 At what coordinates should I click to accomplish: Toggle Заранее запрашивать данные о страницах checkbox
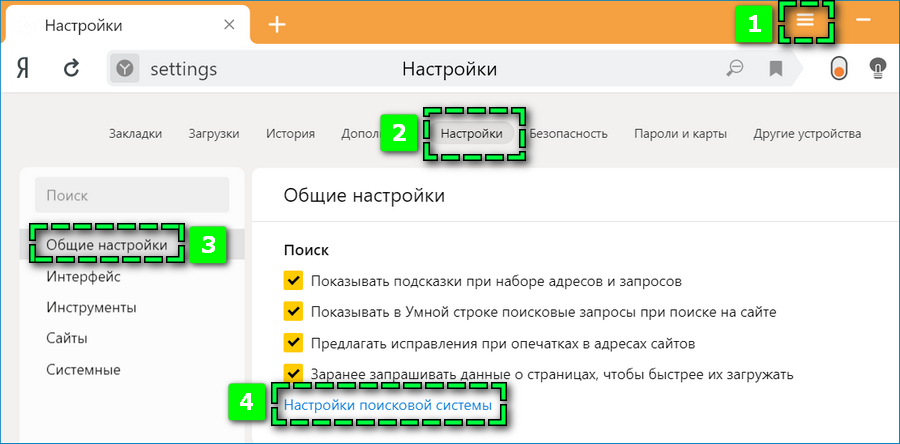pyautogui.click(x=293, y=373)
